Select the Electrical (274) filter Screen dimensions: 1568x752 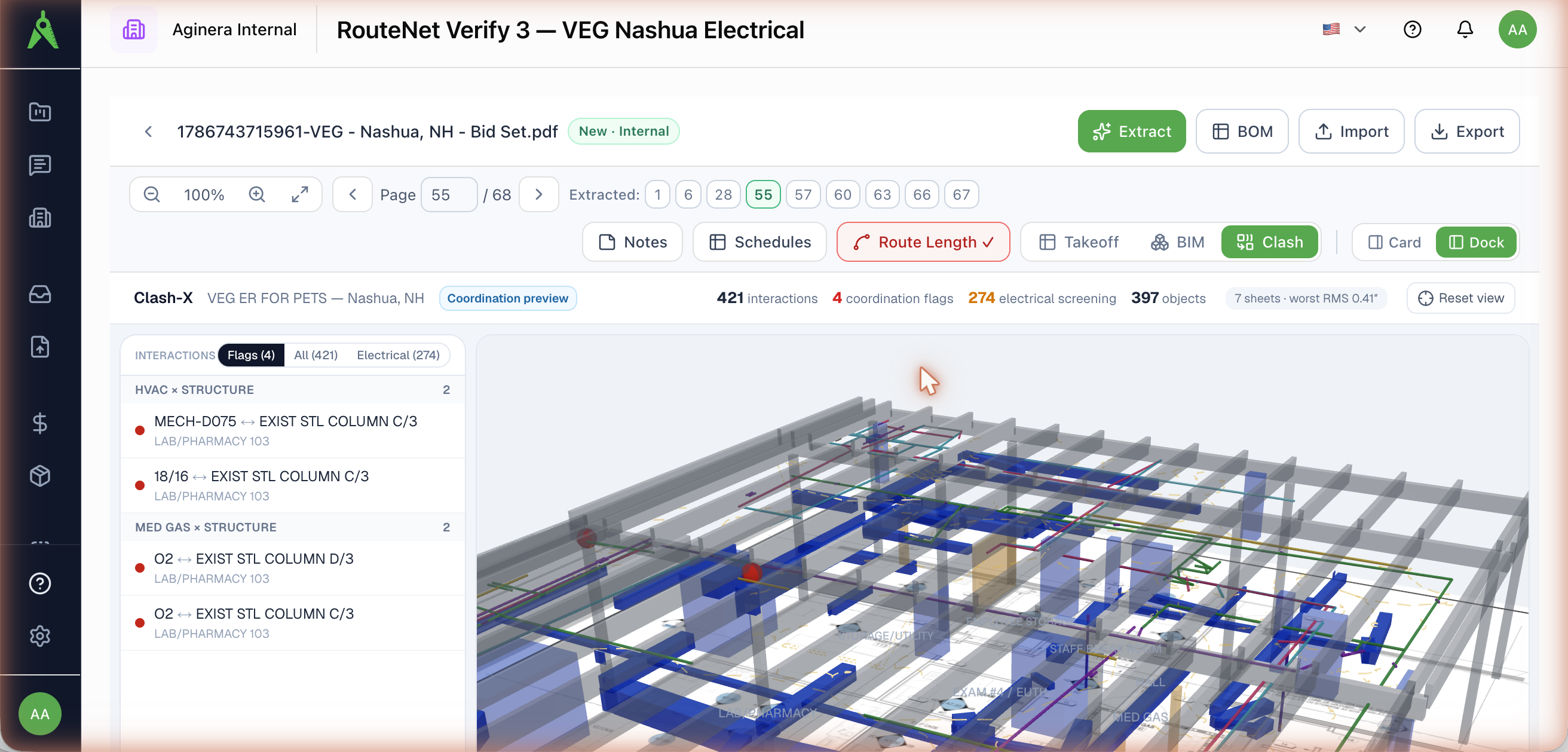point(398,355)
